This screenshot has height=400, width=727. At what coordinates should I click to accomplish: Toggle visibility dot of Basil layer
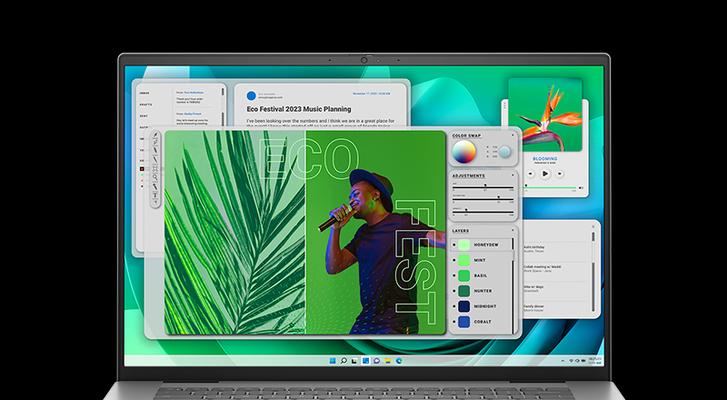pos(454,275)
